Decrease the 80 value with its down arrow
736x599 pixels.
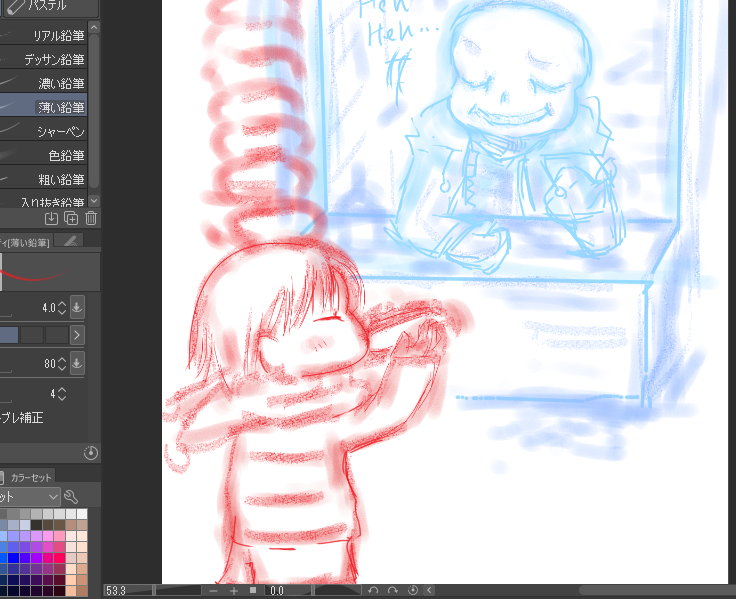pyautogui.click(x=62, y=368)
